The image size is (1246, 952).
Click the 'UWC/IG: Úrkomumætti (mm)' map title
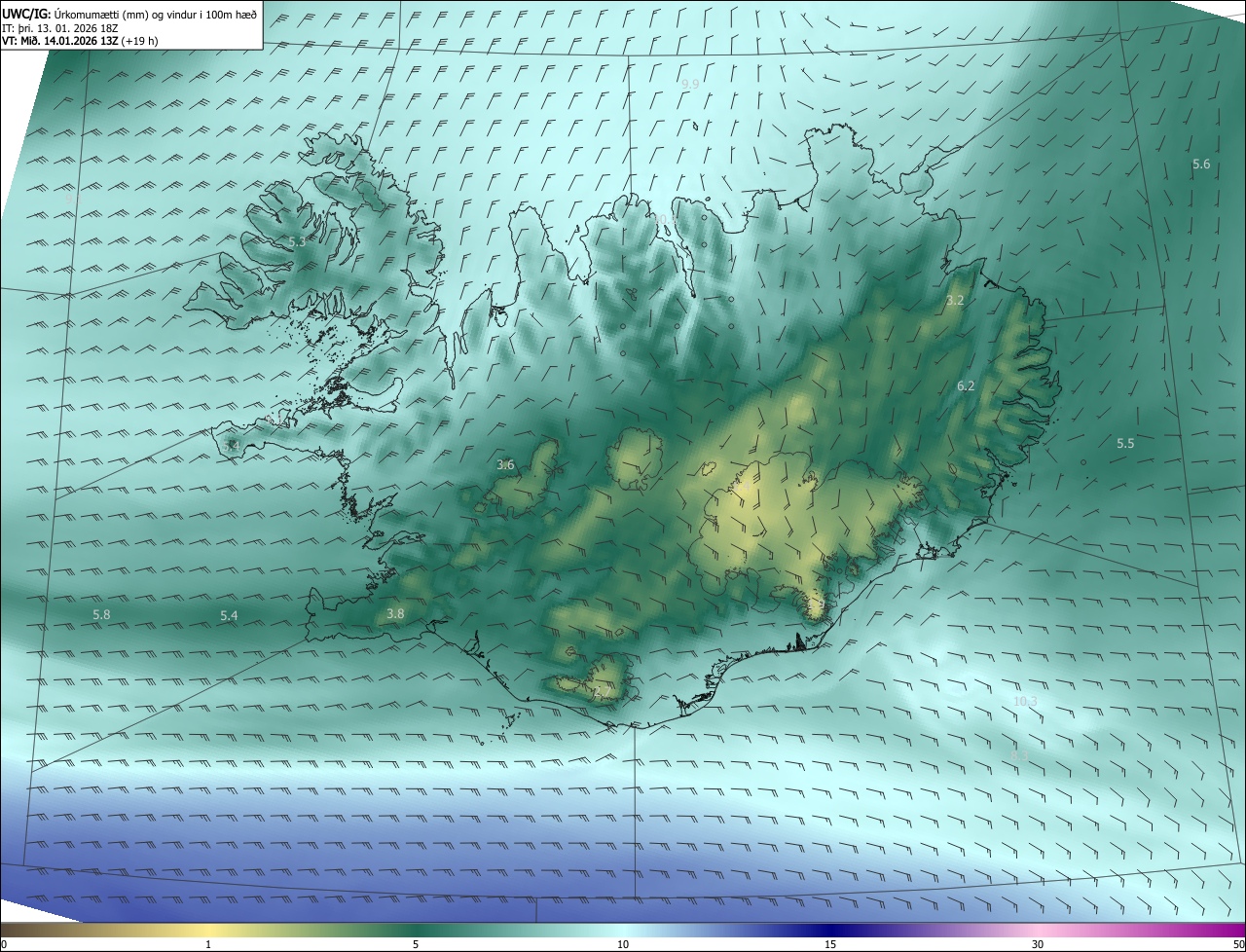click(129, 15)
